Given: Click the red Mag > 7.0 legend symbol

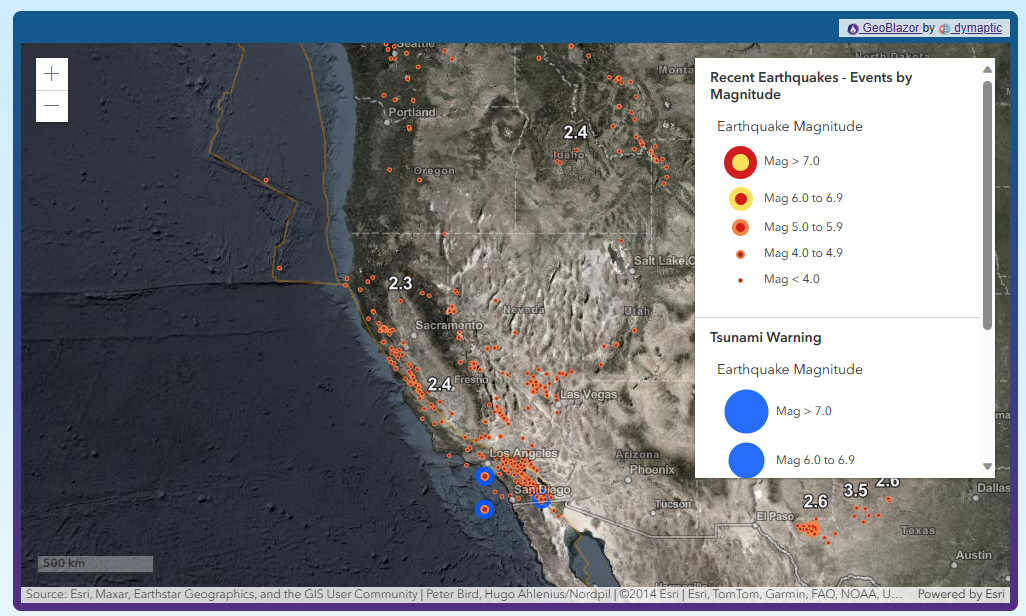Looking at the screenshot, I should tap(740, 162).
